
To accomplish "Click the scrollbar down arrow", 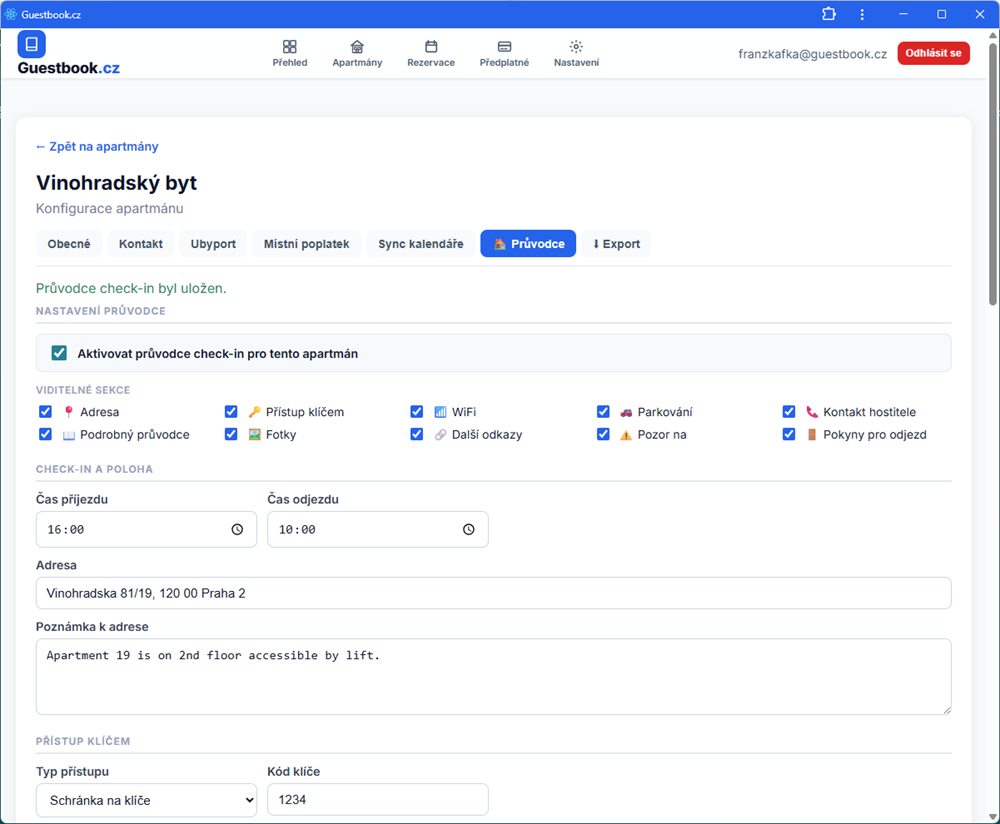I will click(x=993, y=817).
